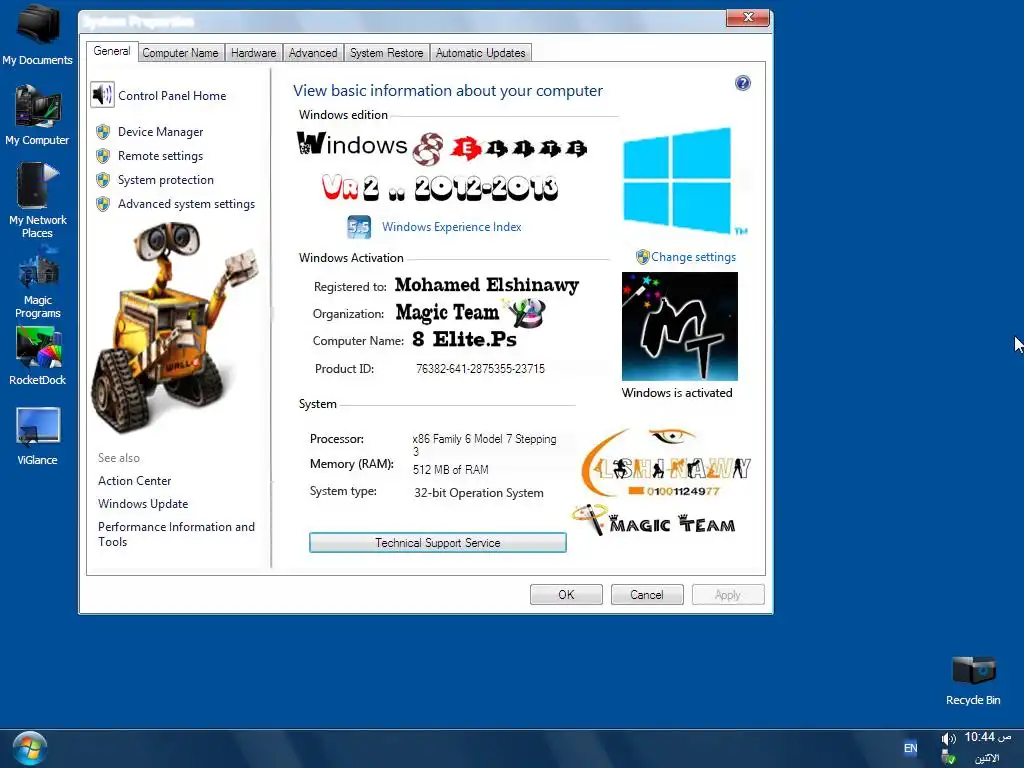Launch the ViGlance desktop icon
This screenshot has height=768, width=1024.
[x=37, y=436]
